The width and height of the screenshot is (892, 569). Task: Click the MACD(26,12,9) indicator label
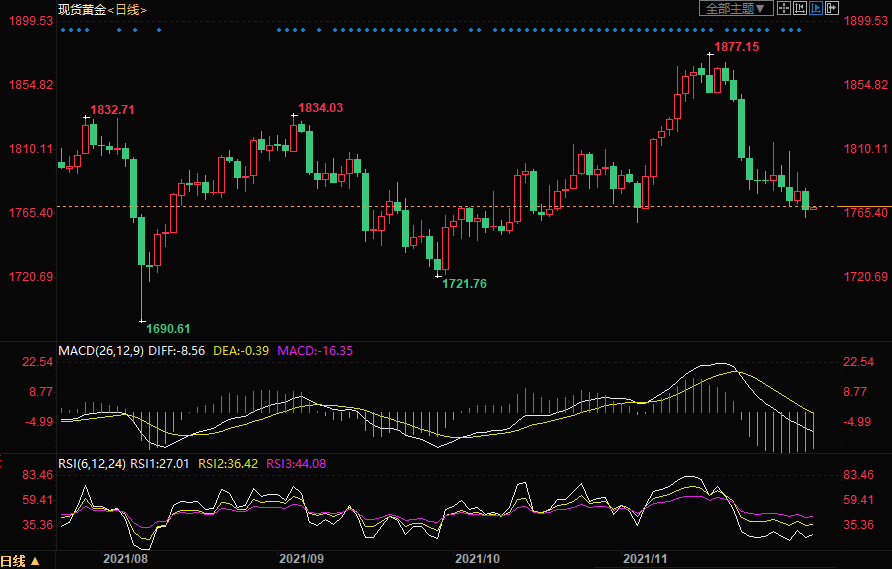click(99, 351)
